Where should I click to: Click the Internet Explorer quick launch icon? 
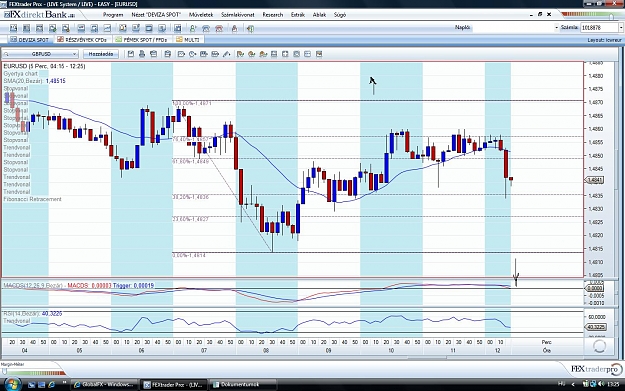51,385
